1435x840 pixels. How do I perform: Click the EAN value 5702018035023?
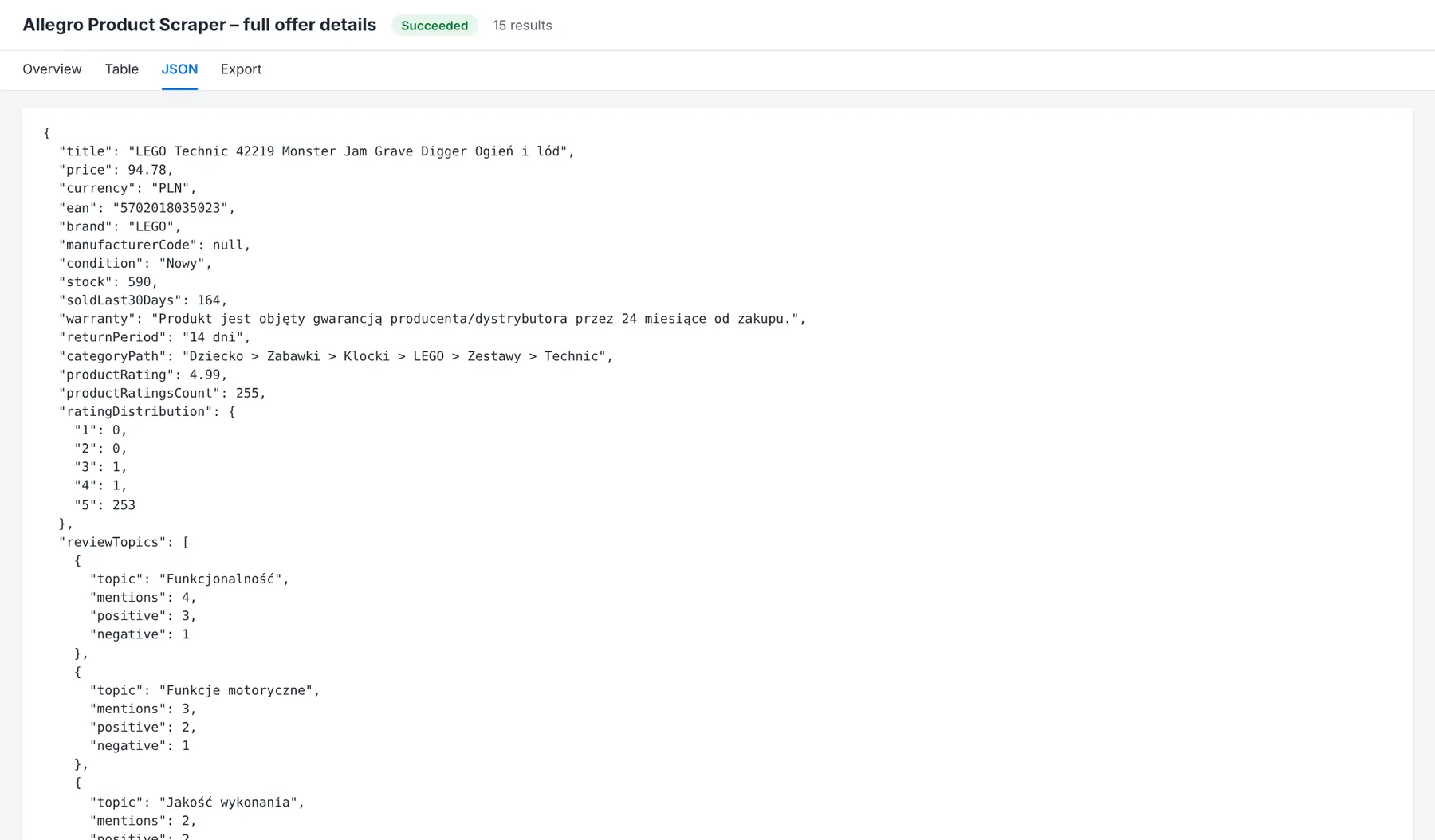(x=171, y=208)
